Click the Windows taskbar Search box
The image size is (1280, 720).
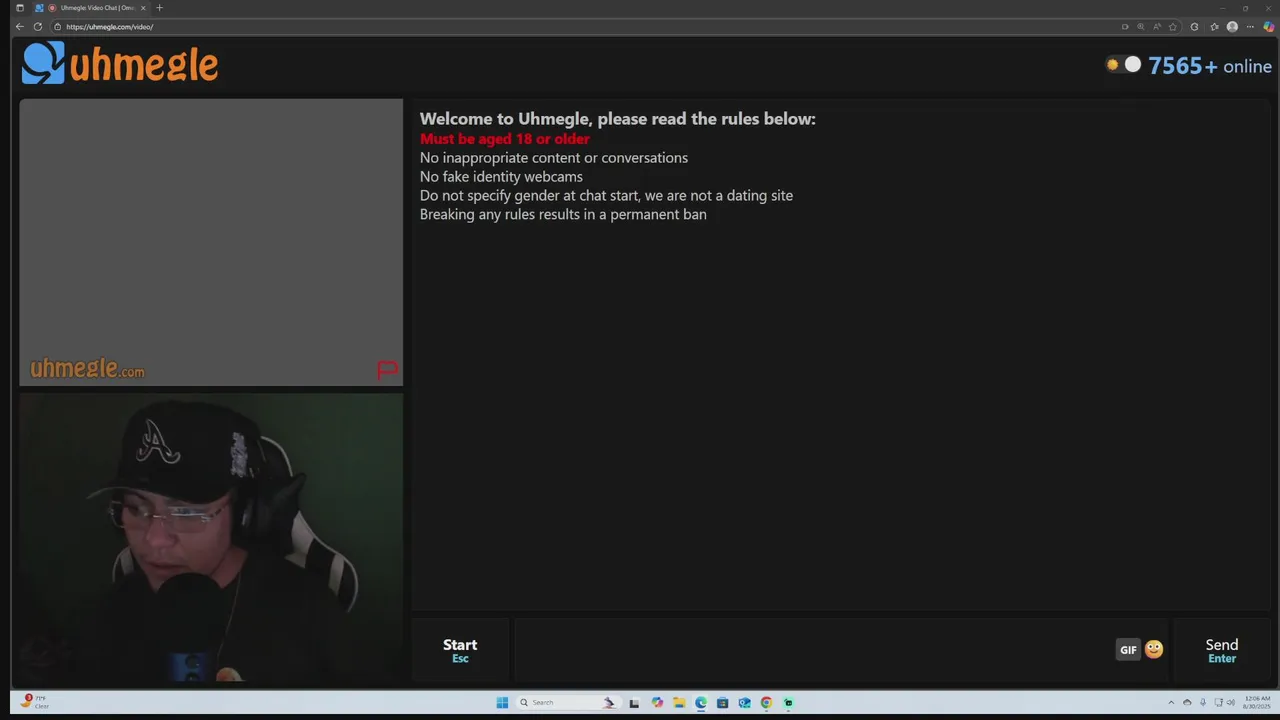[x=568, y=702]
